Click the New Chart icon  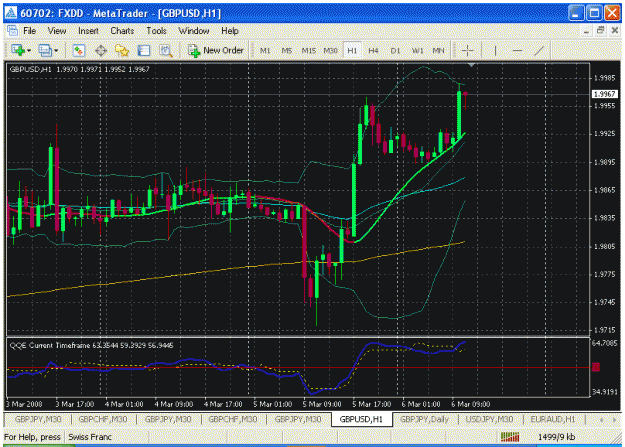click(x=18, y=50)
